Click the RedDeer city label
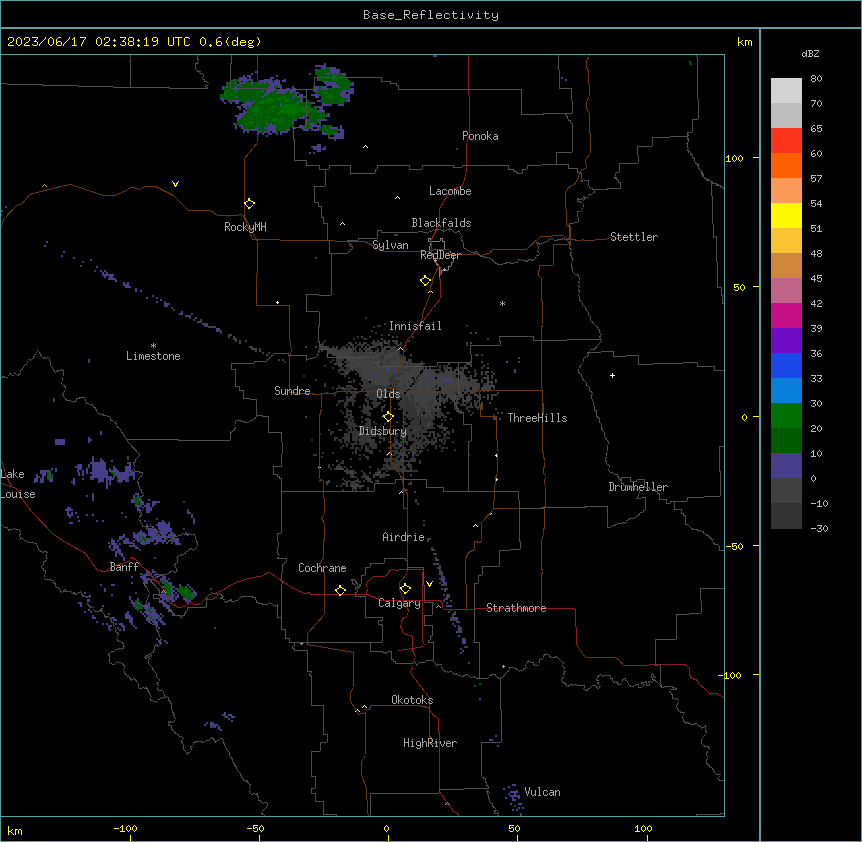Viewport: 862px width, 842px height. (x=440, y=255)
